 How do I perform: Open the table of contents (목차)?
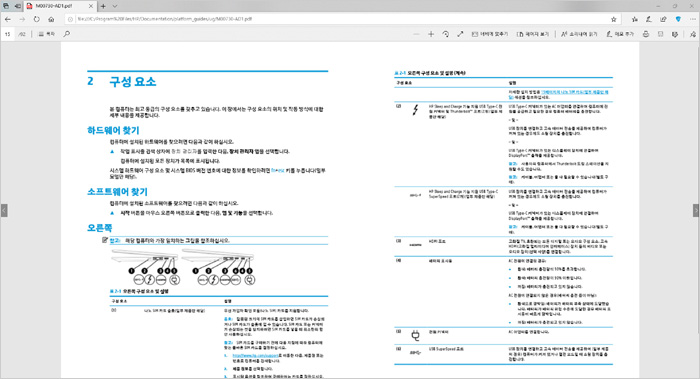click(46, 34)
